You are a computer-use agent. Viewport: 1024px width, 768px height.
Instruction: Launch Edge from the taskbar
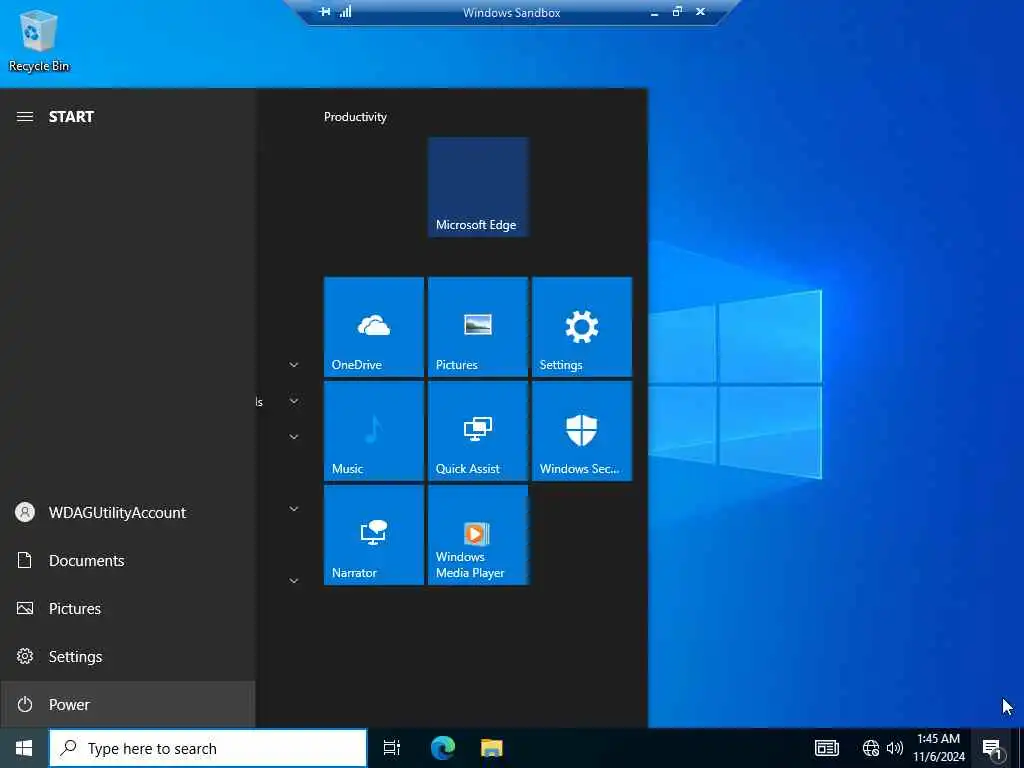tap(443, 748)
